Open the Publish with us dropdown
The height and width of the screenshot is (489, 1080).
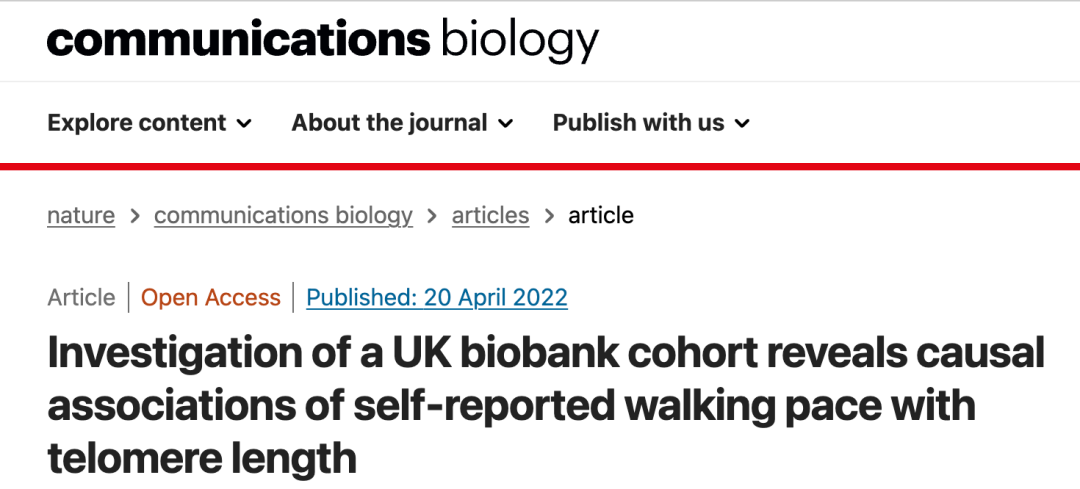[x=651, y=123]
